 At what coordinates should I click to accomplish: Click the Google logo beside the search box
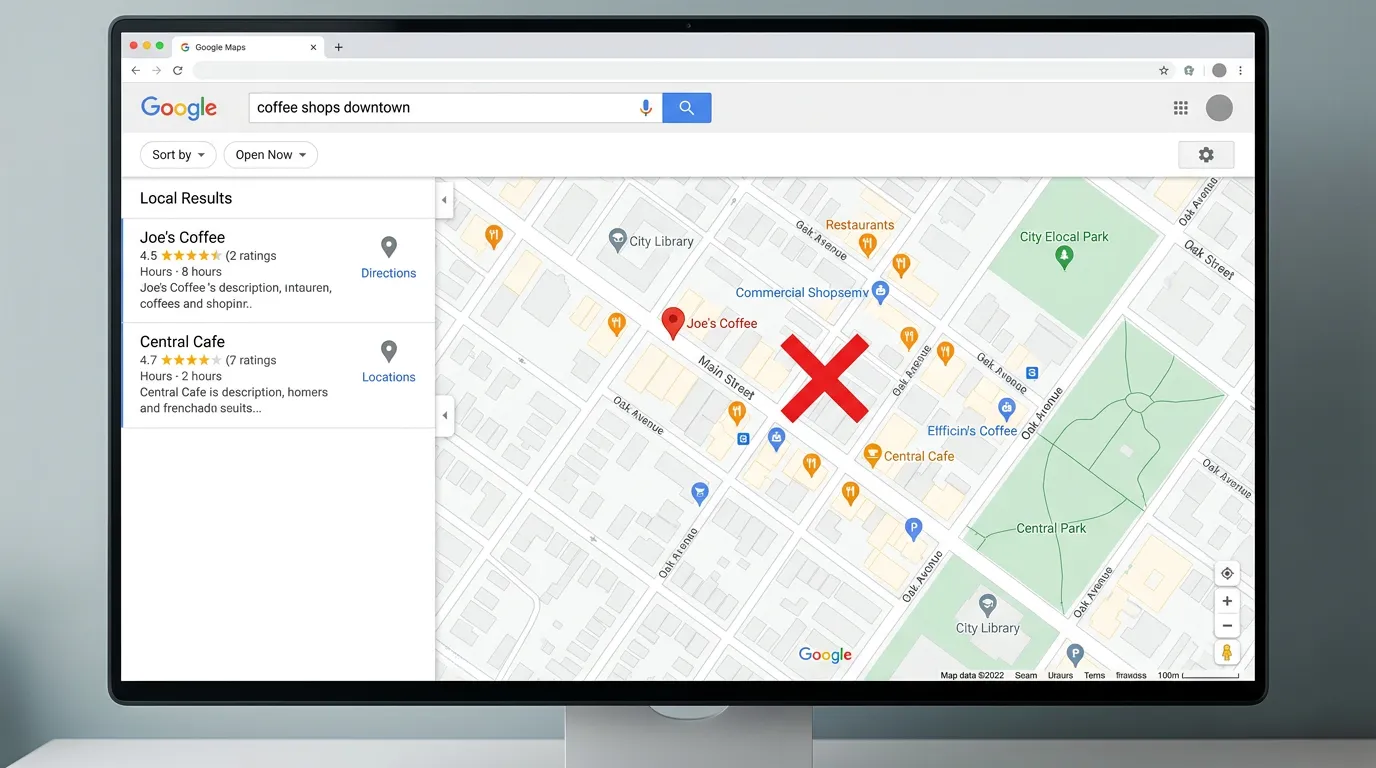pyautogui.click(x=179, y=108)
